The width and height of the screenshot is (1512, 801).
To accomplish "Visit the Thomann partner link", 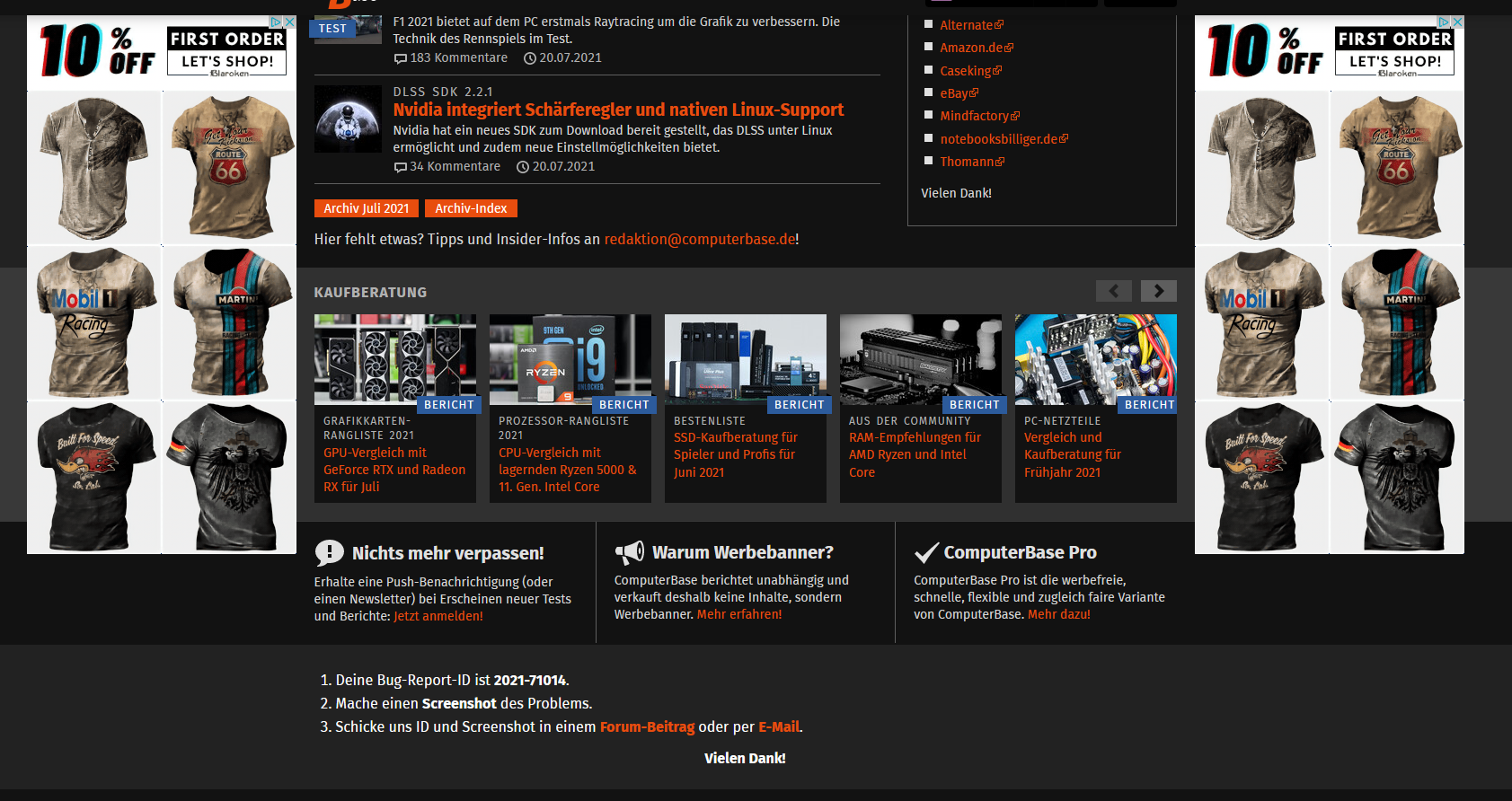I will tap(972, 162).
